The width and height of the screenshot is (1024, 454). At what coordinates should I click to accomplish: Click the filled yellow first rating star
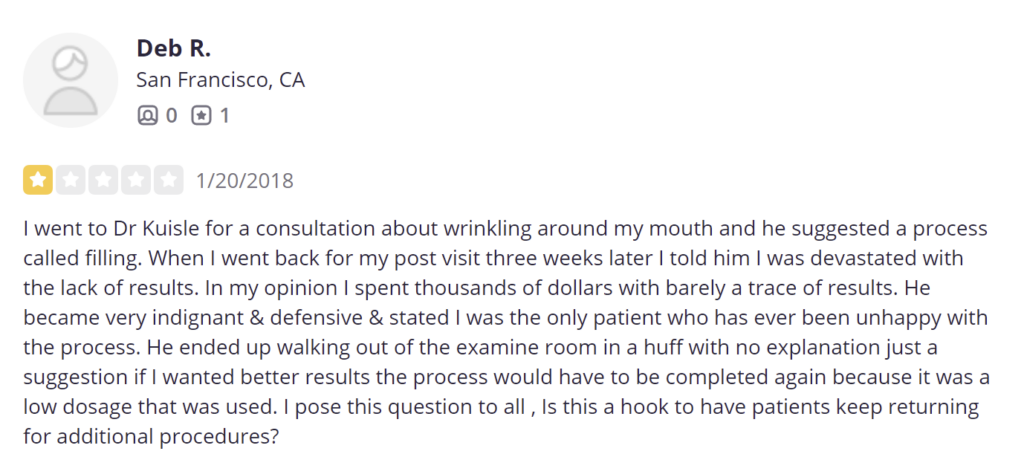[38, 180]
